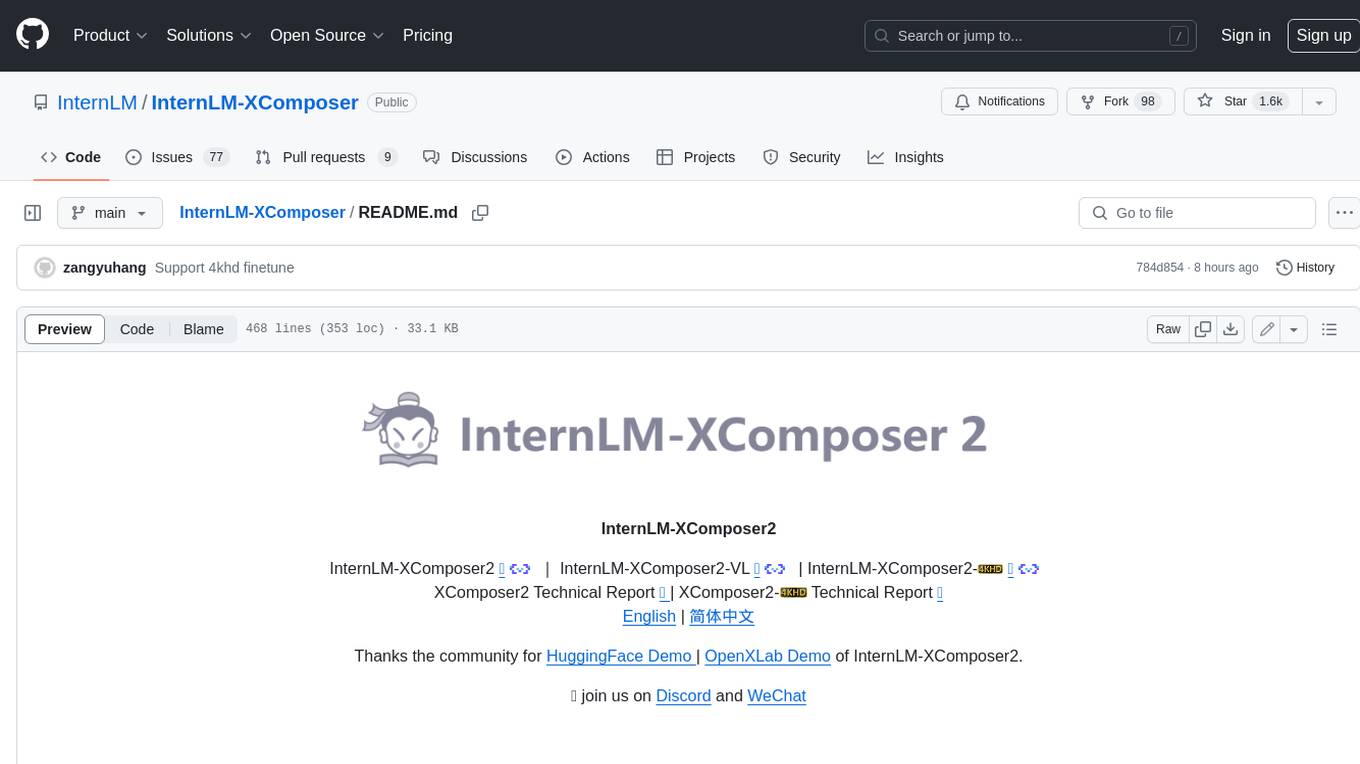Switch to the Issues tab

(177, 157)
